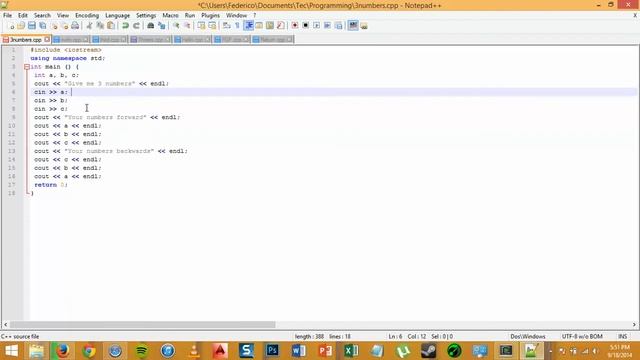Click the 'Ln : 6' status entry
The height and width of the screenshot is (360, 640).
[x=396, y=337]
